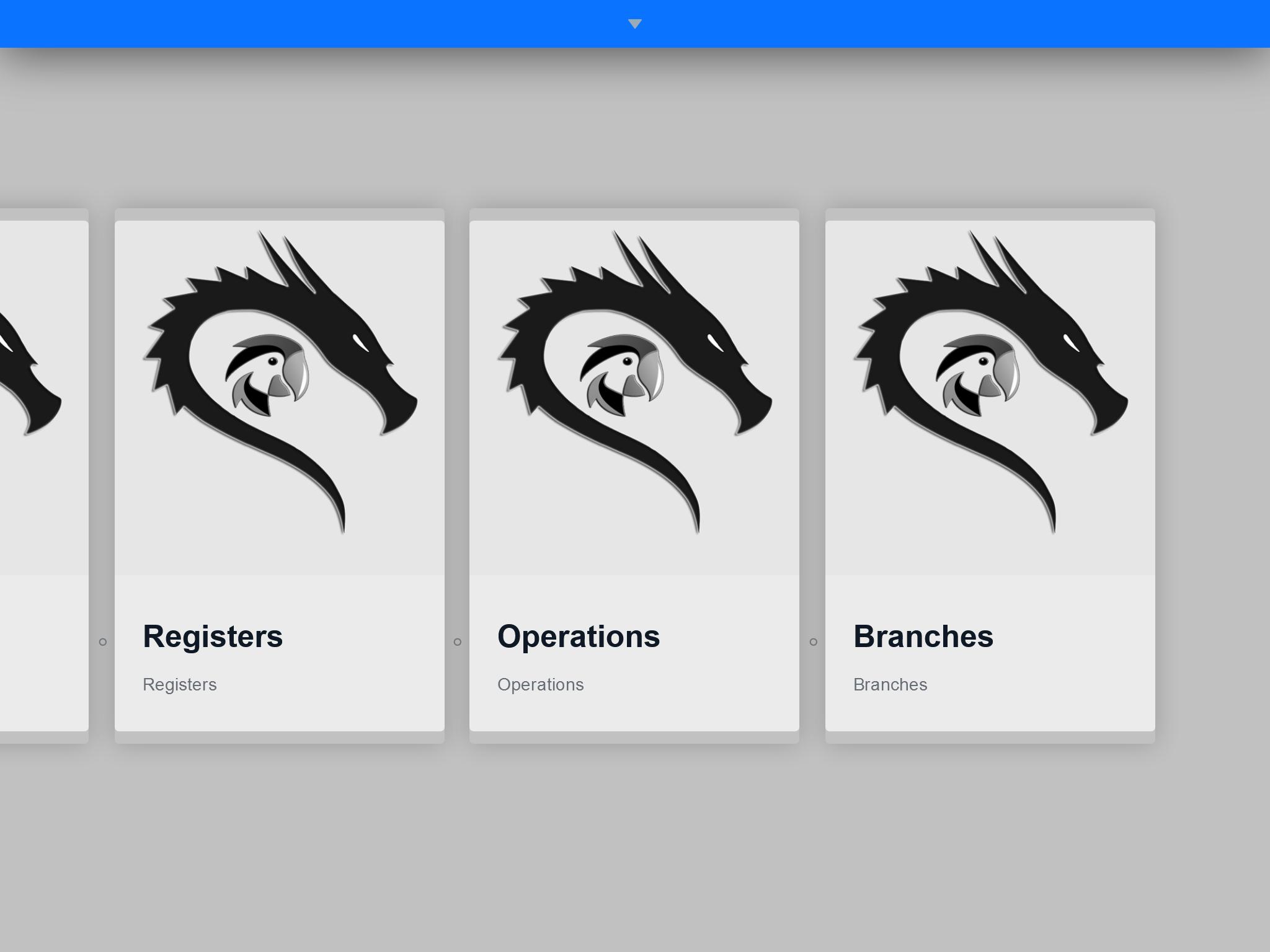The width and height of the screenshot is (1270, 952).
Task: Click the parrot emblem in Operations card
Action: pyautogui.click(x=621, y=375)
